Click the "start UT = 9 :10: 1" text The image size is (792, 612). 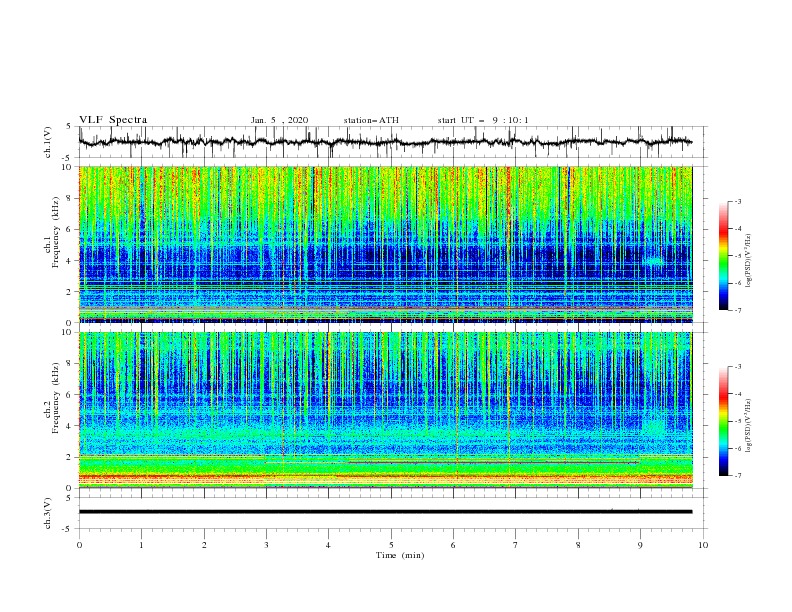tap(483, 120)
